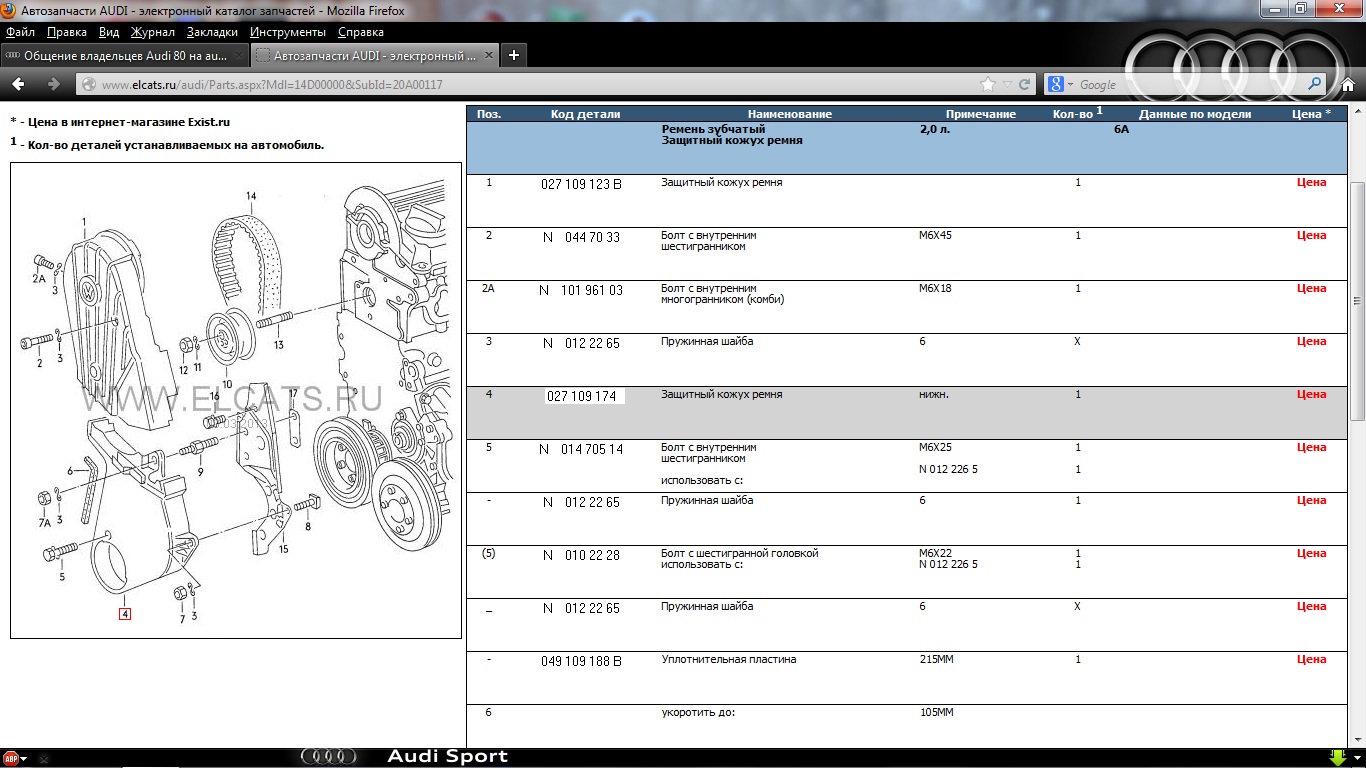Click the page's vertical scrollbar
Screen dimensions: 1366x768
(1357, 300)
